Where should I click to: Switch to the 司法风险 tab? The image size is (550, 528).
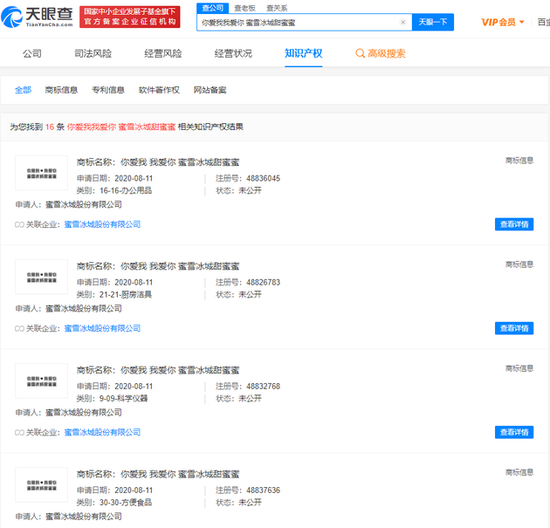93,53
